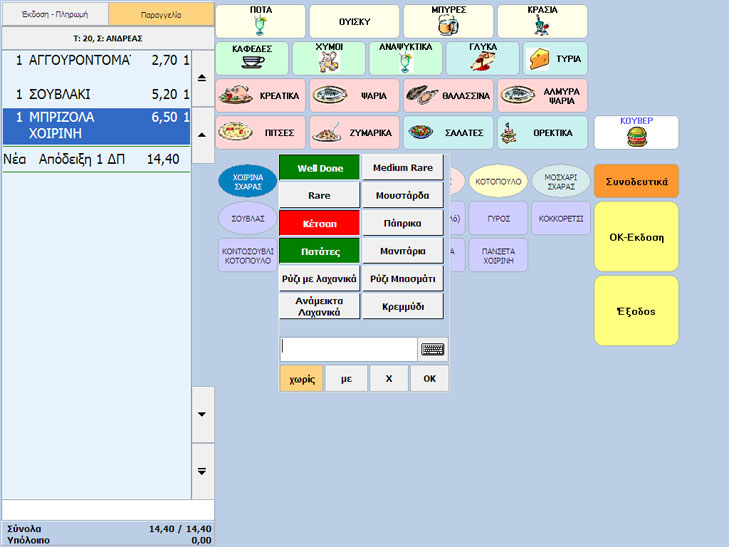Select the ΚΡΑΣΙΑ wine category

coord(542,21)
